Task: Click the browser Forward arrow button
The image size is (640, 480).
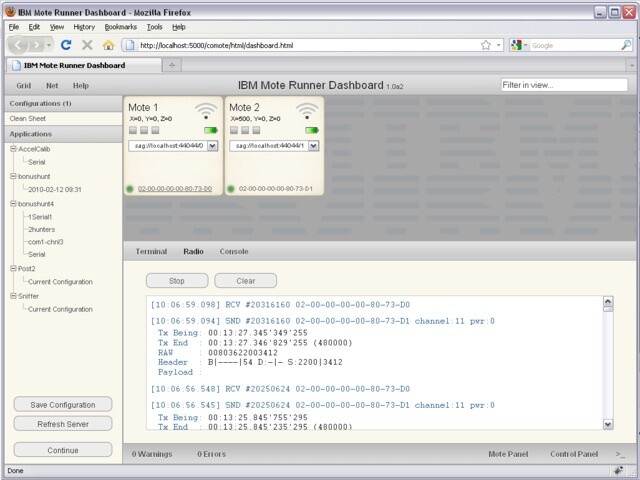Action: 36,45
